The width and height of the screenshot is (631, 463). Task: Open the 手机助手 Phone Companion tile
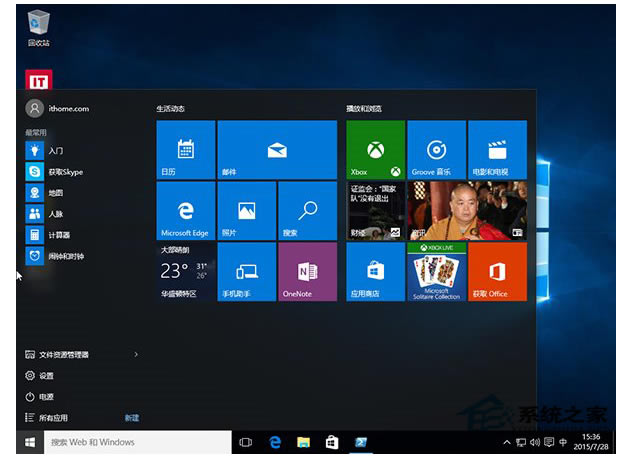pyautogui.click(x=247, y=272)
